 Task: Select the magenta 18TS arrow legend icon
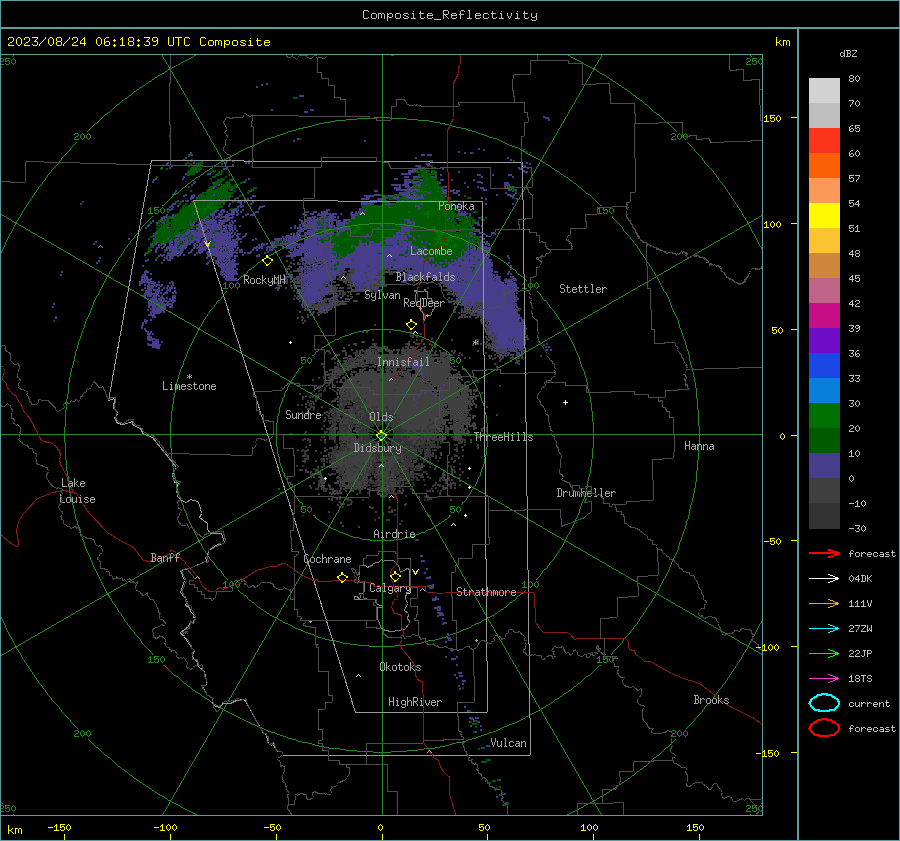click(824, 679)
